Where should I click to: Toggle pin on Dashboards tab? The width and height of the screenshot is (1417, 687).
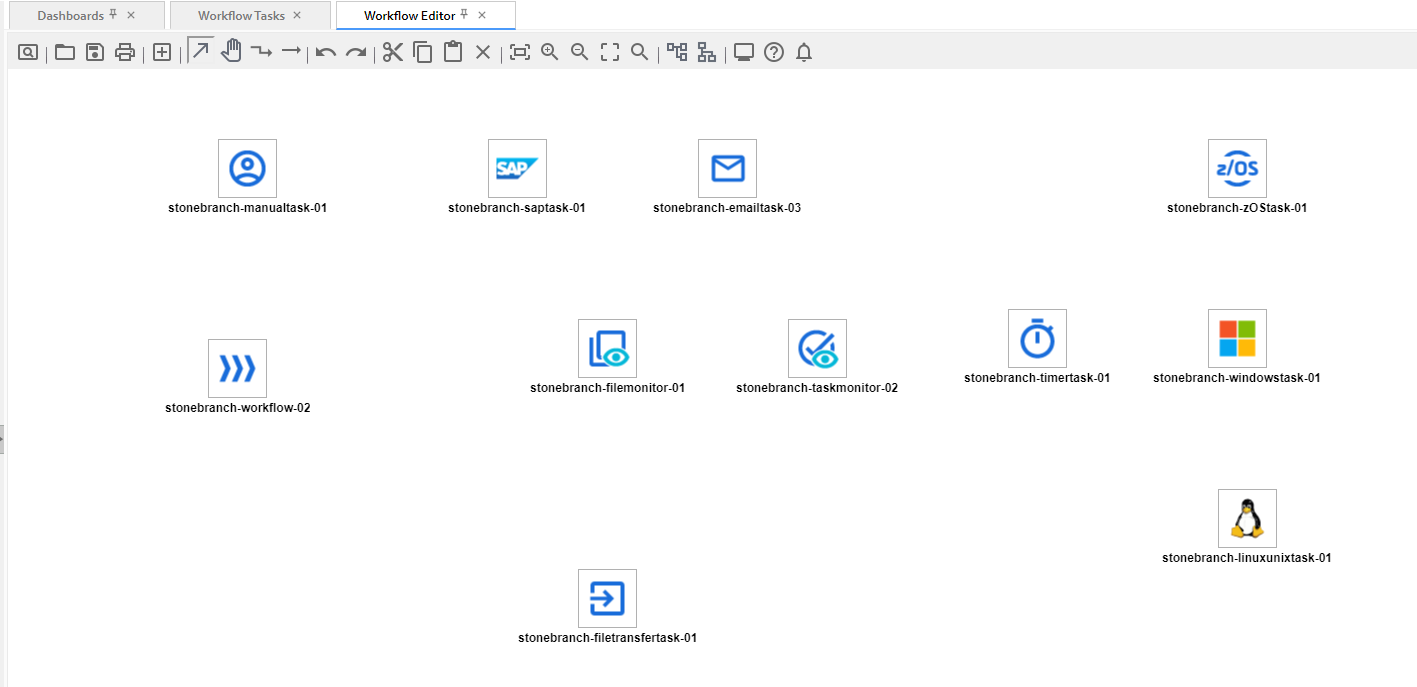coord(113,15)
